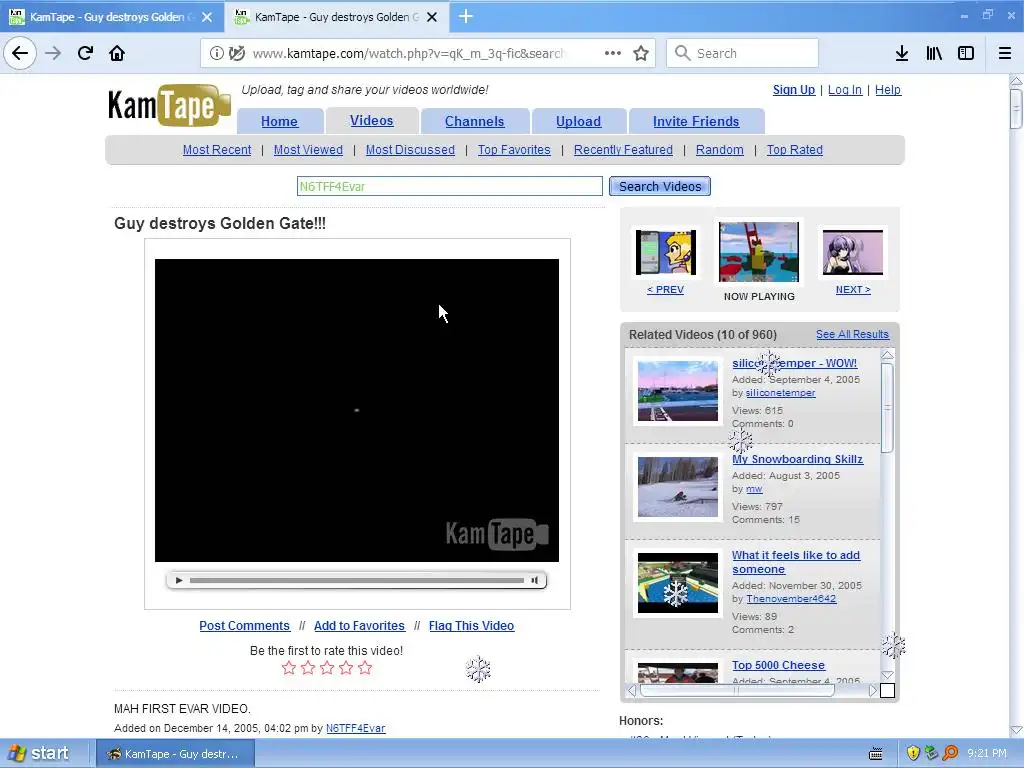Rate the video five stars
The height and width of the screenshot is (768, 1024).
(365, 667)
